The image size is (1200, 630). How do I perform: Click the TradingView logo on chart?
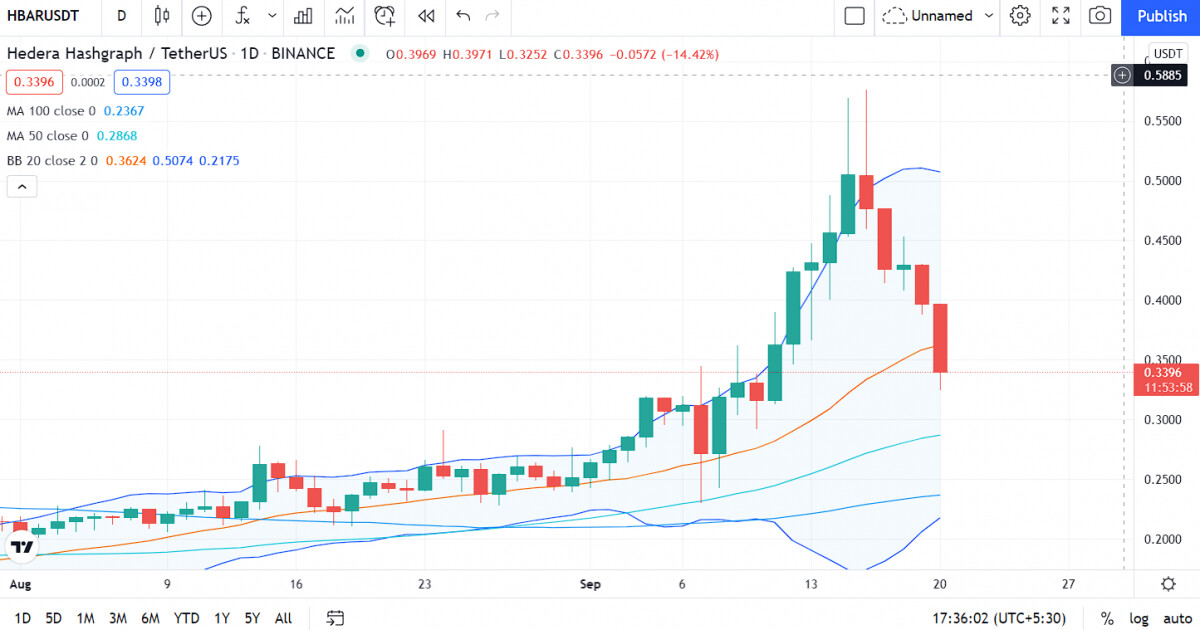click(x=20, y=547)
